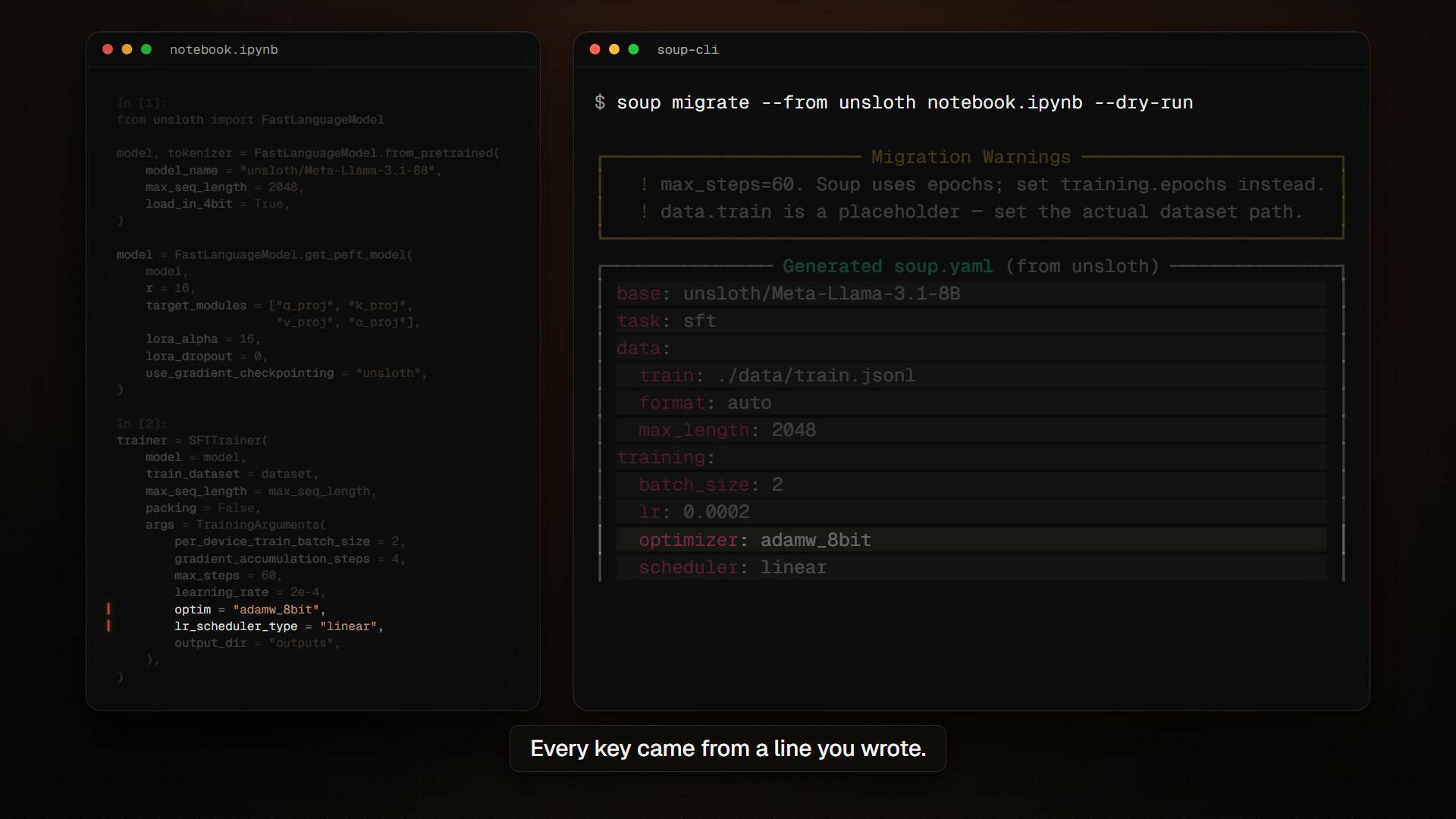Click the packing = False notebook line
Screen dimensions: 1456x819
[x=203, y=508]
